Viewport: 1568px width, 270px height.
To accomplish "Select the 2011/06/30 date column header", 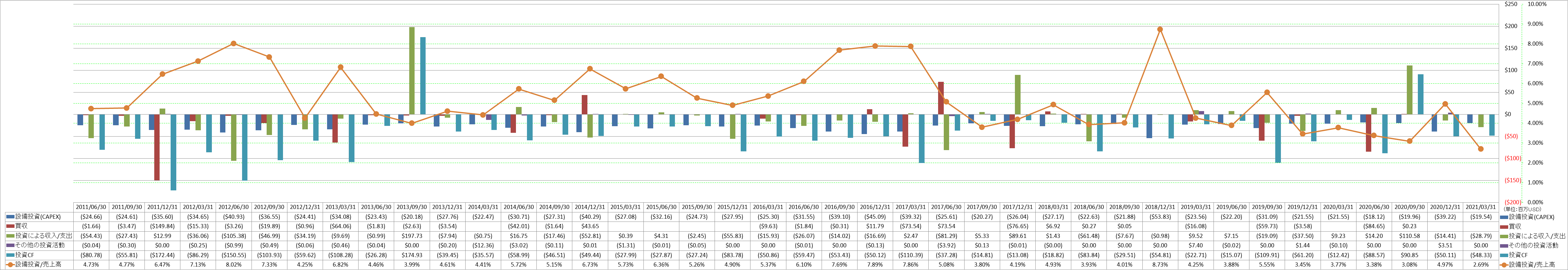I will point(91,207).
